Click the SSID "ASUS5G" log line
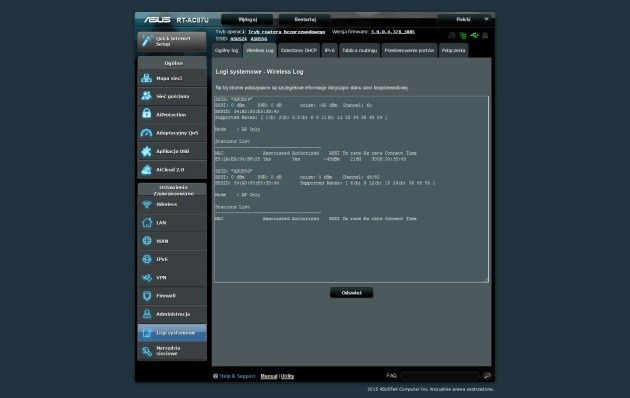 [x=233, y=171]
